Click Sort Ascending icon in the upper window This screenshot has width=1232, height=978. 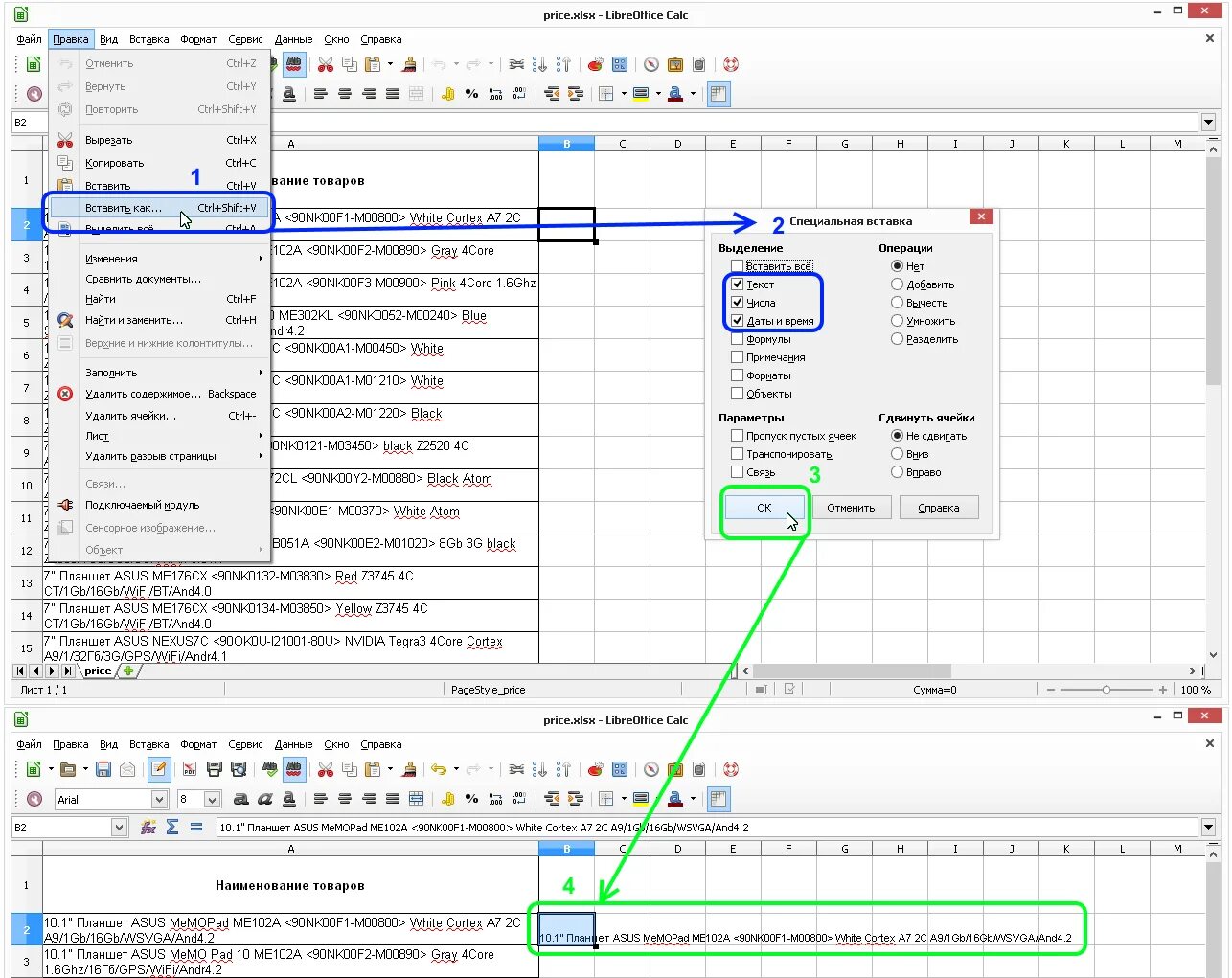click(x=540, y=64)
